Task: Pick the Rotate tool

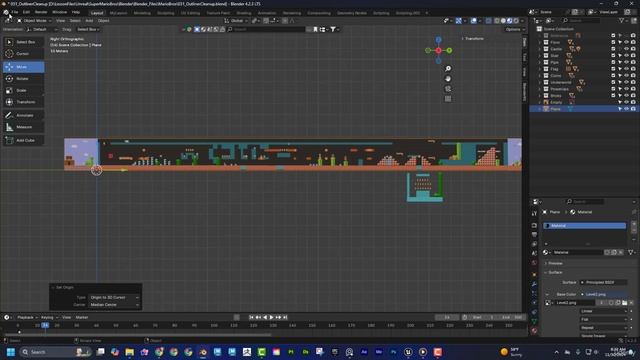Action: pyautogui.click(x=23, y=78)
